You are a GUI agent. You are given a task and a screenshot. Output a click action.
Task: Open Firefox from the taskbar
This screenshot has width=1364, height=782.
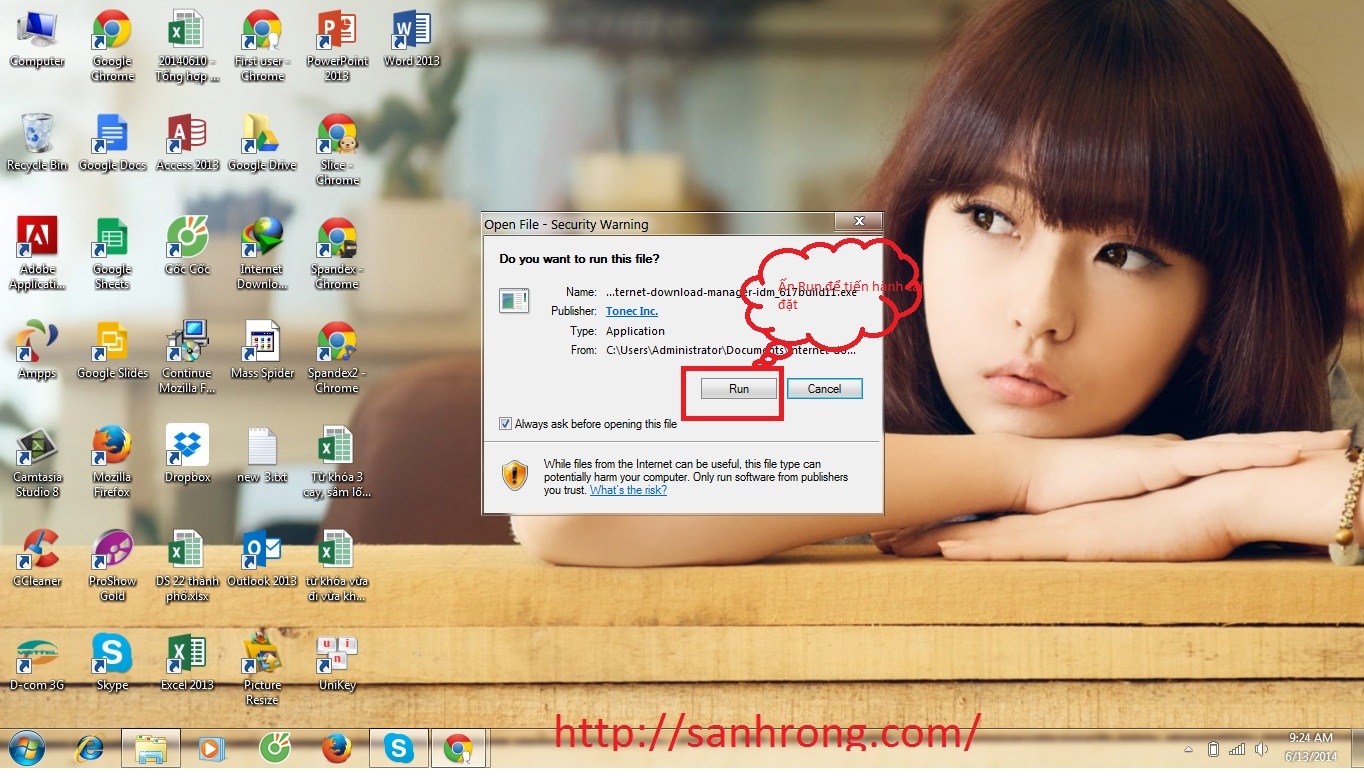[337, 748]
